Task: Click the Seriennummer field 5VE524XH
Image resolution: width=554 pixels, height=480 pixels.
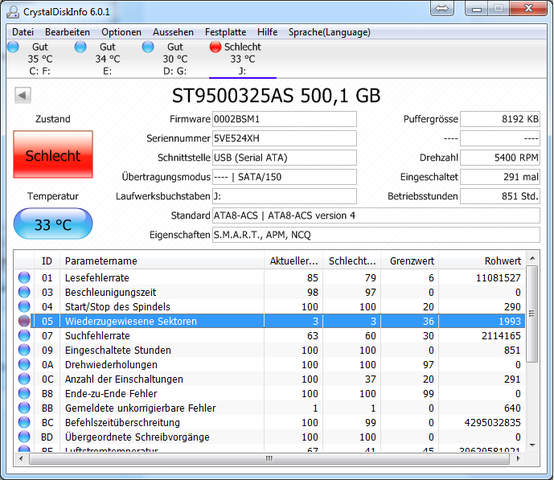Action: [284, 138]
